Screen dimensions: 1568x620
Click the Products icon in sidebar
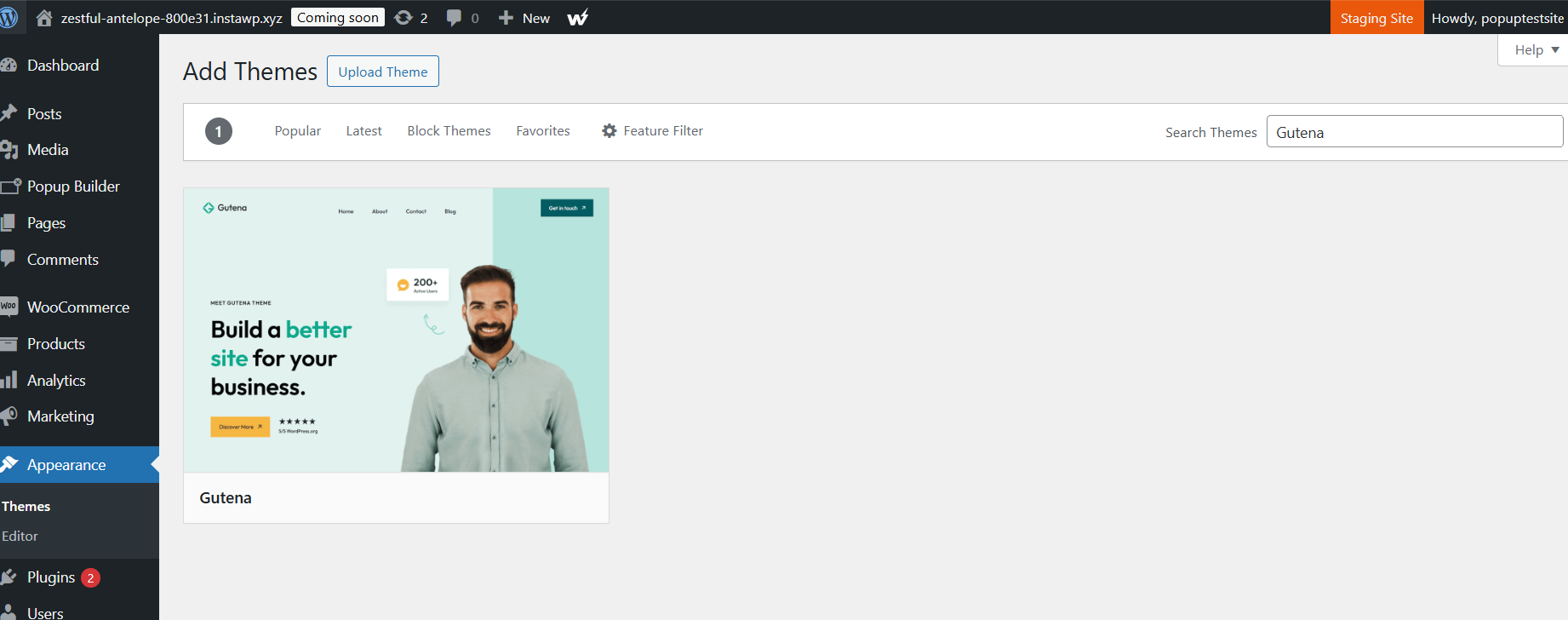(9, 344)
